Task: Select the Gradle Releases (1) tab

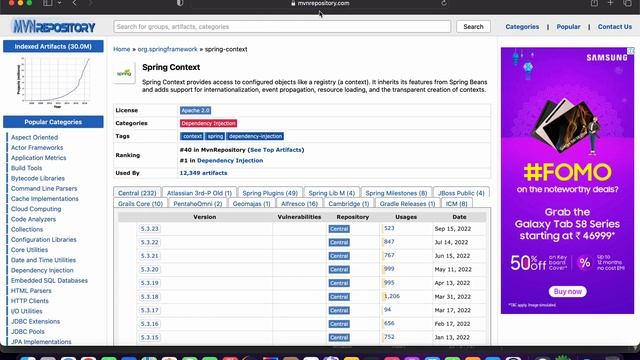Action: pos(407,204)
